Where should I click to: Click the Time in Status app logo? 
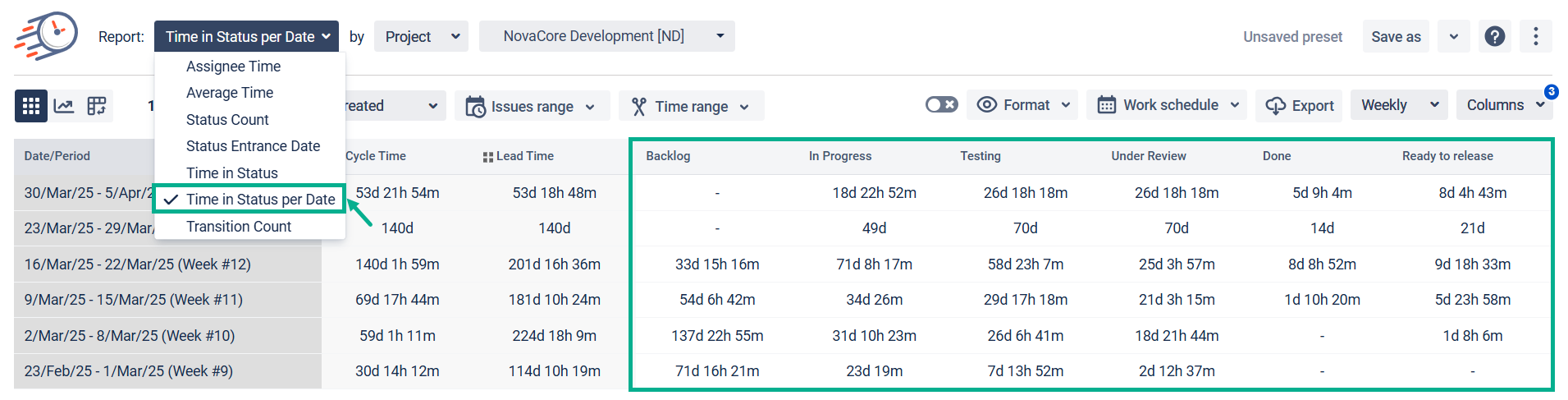[x=46, y=36]
